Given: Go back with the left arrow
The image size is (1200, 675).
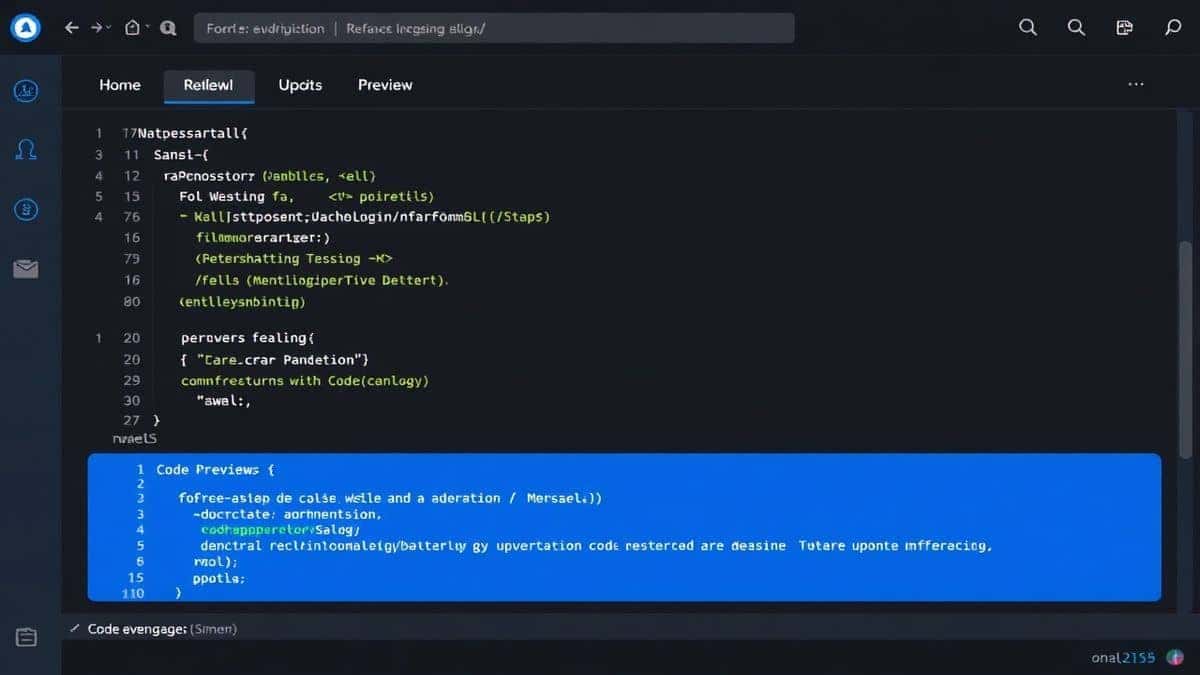Looking at the screenshot, I should pyautogui.click(x=72, y=28).
